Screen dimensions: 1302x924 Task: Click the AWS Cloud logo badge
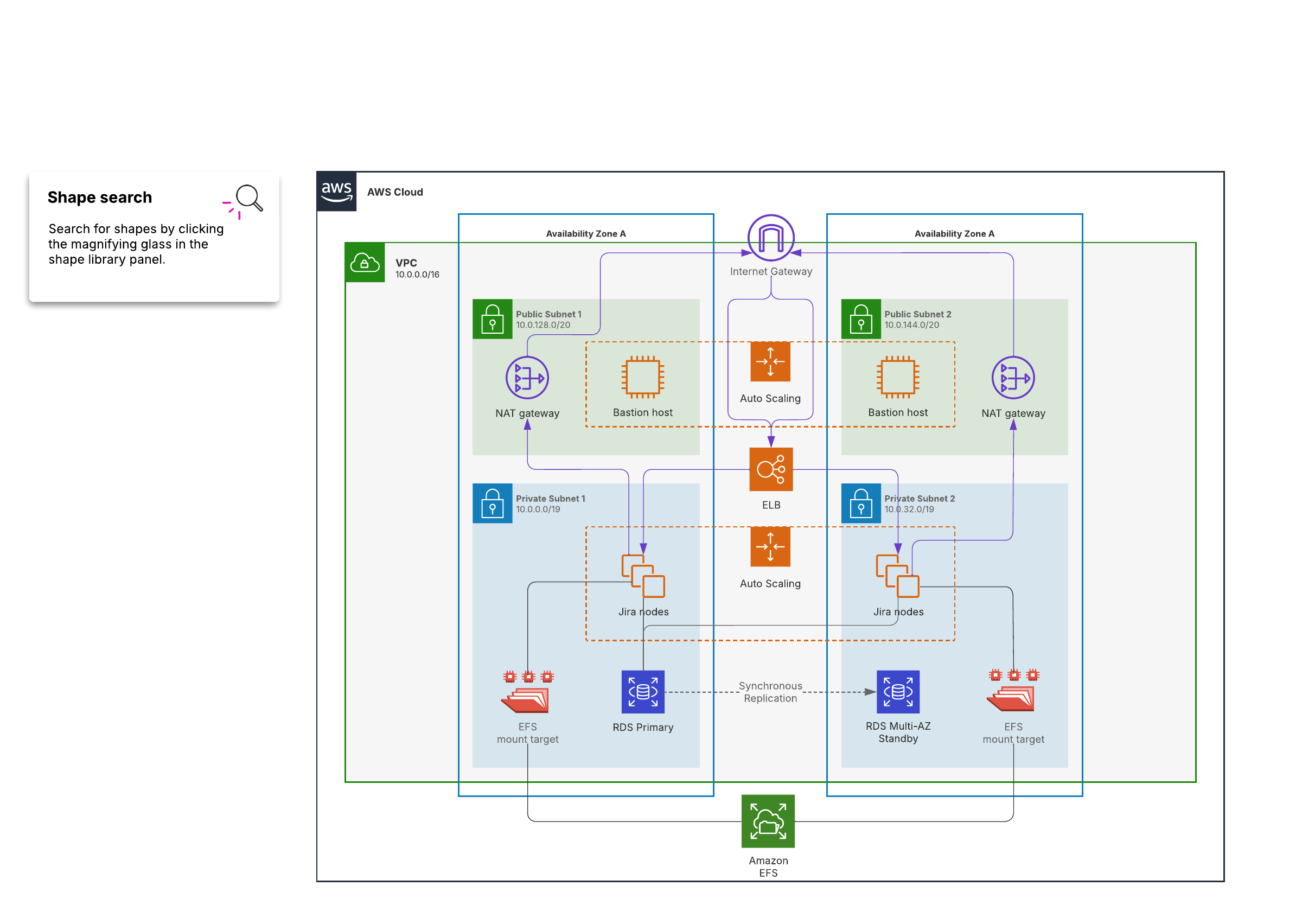tap(337, 192)
